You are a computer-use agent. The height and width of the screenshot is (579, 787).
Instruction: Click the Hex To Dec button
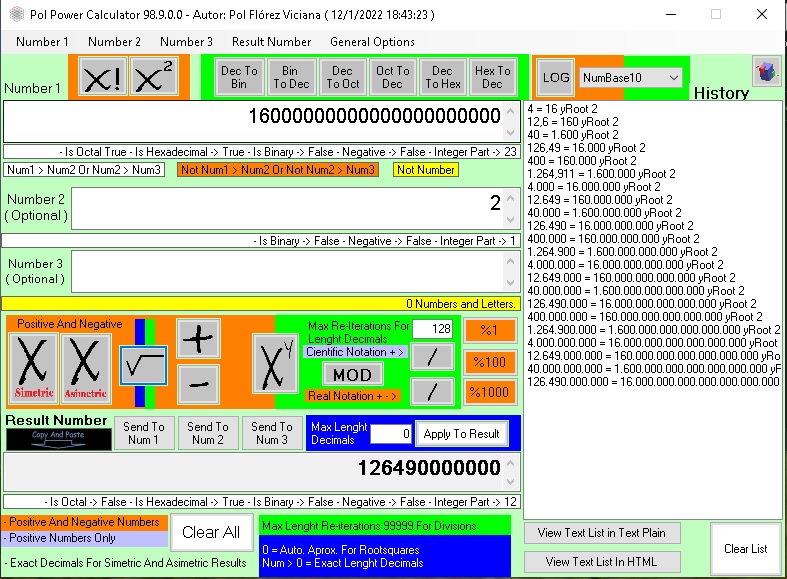point(492,77)
